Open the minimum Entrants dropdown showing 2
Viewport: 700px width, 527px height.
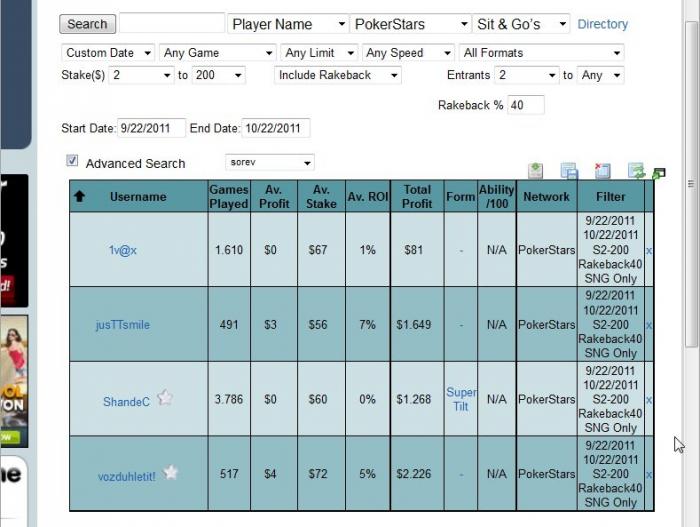coord(526,75)
